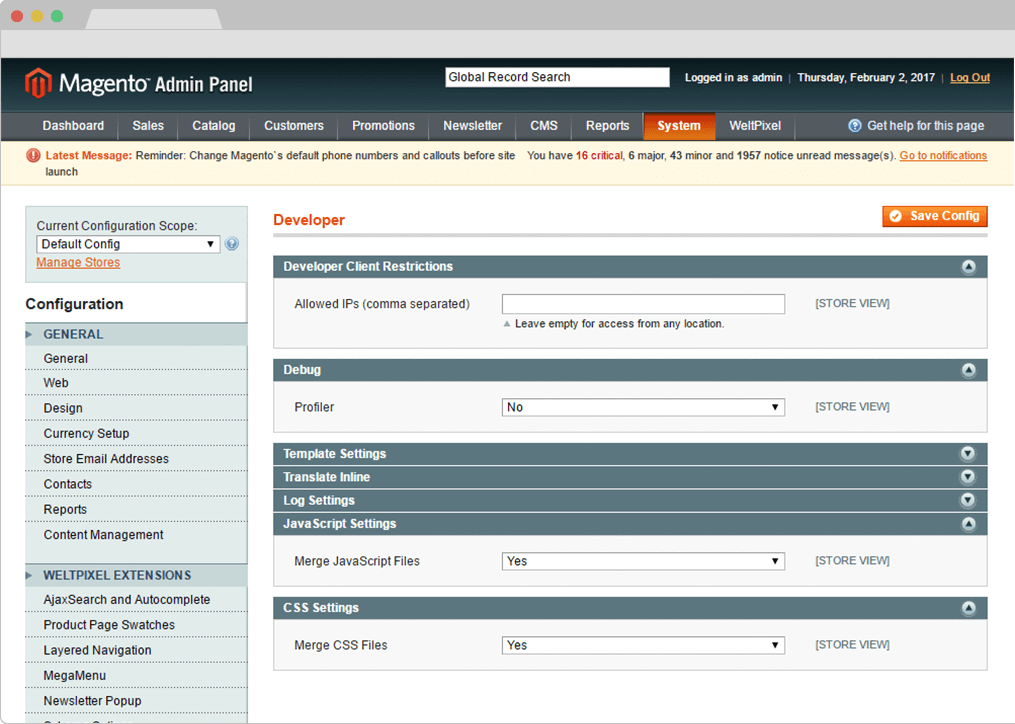
Task: Open the Current Configuration Scope dropdown
Action: pyautogui.click(x=128, y=244)
